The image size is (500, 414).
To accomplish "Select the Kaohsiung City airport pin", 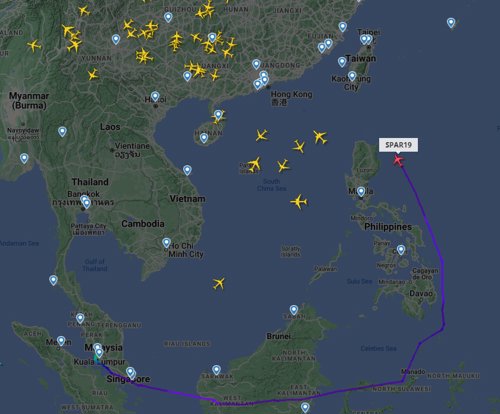I will coord(352,76).
